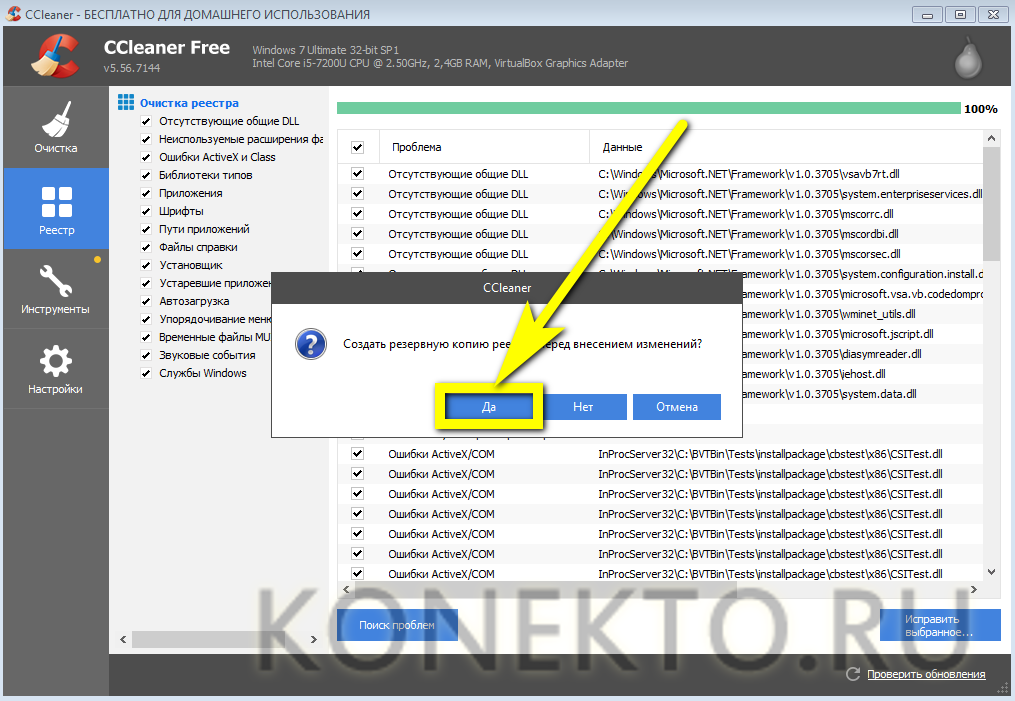Select the Реестр registry icon
The image size is (1015, 701).
[56, 208]
